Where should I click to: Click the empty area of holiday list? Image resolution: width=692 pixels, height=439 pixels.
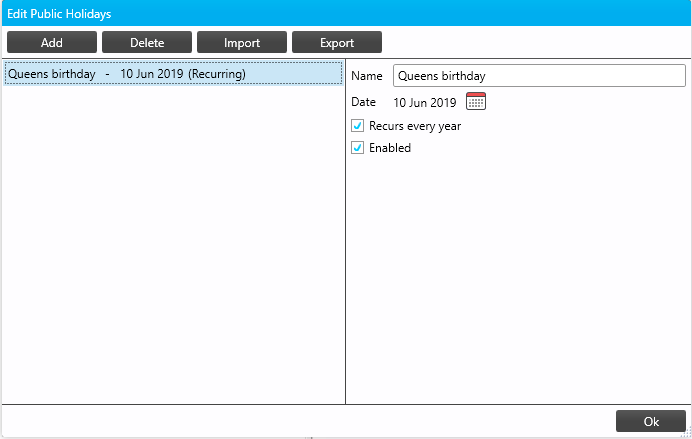pos(172,250)
